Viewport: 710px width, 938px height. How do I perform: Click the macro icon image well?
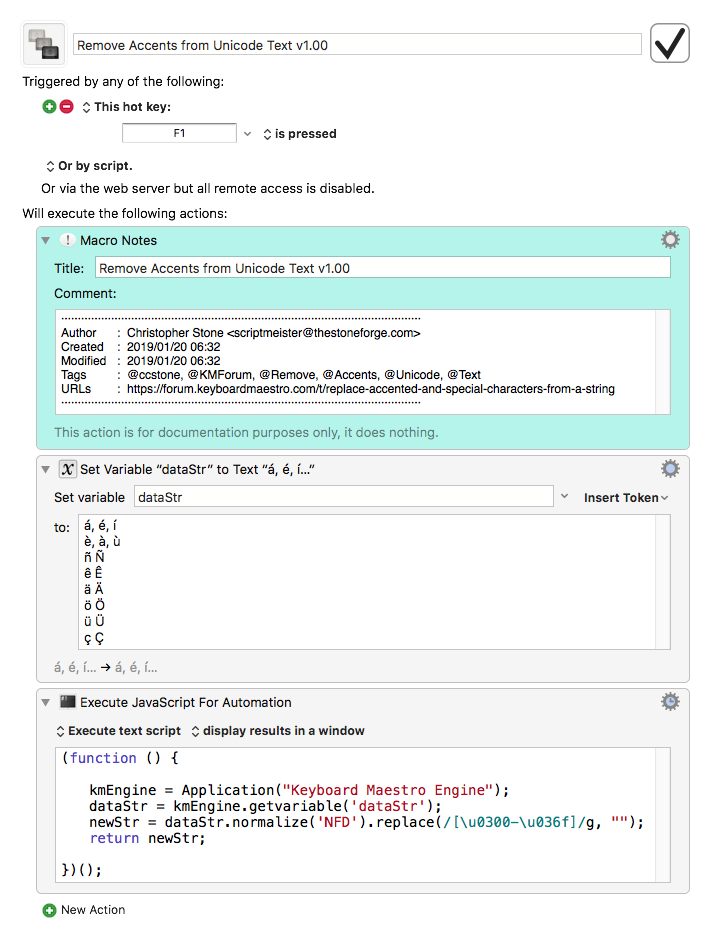pos(44,45)
